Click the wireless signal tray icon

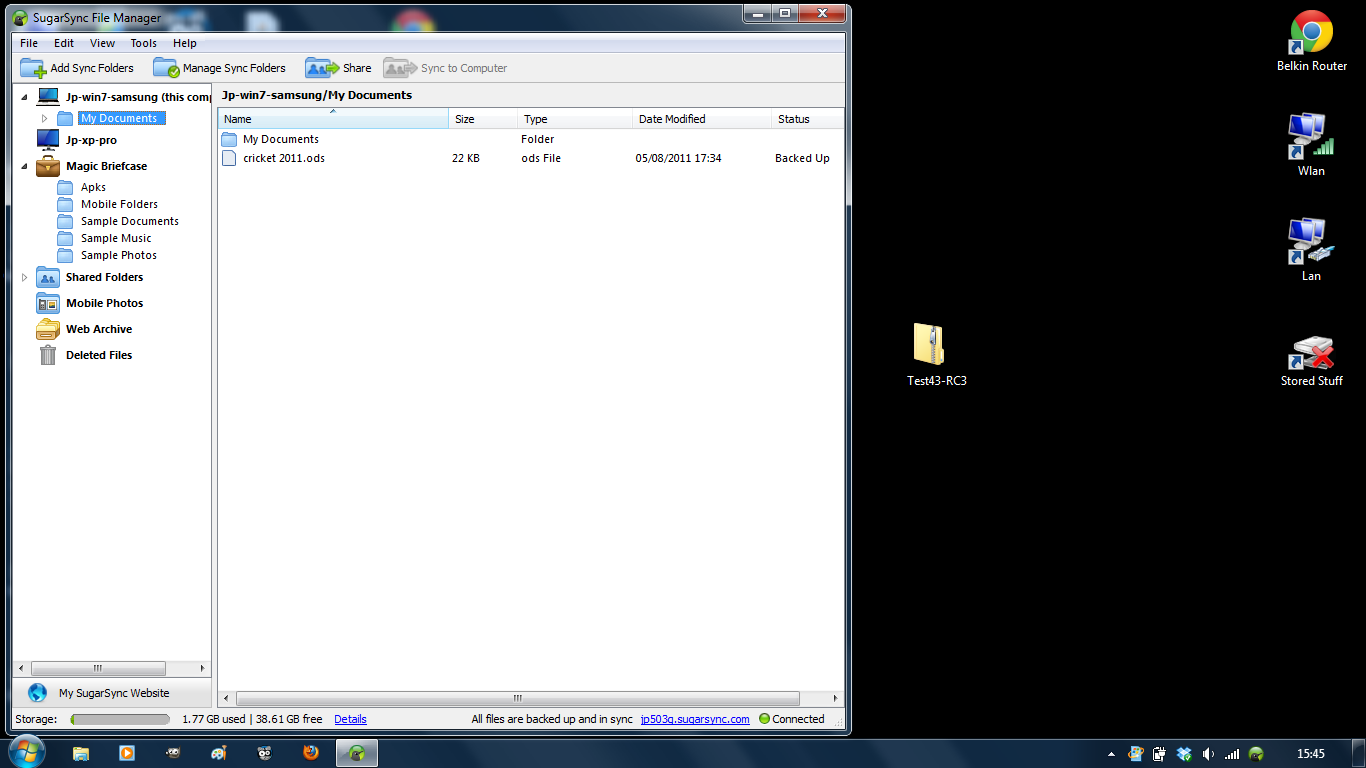1232,754
